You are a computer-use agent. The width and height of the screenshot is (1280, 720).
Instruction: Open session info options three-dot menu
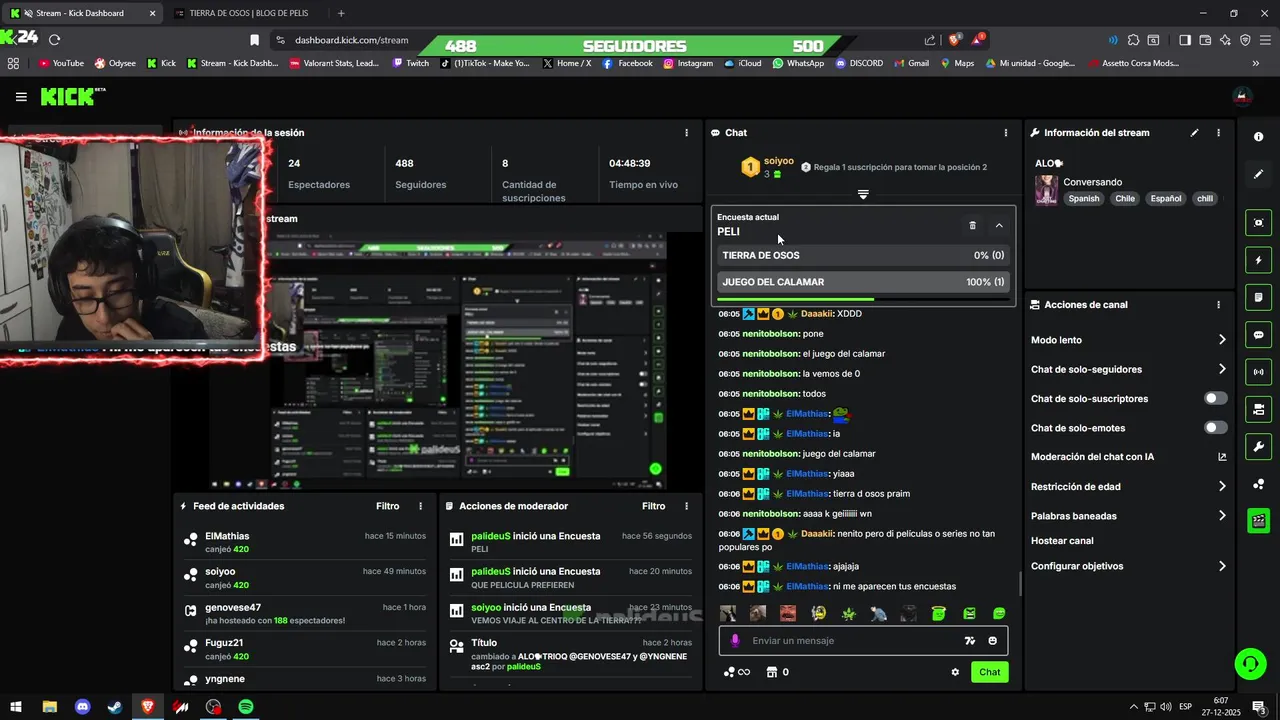point(686,133)
